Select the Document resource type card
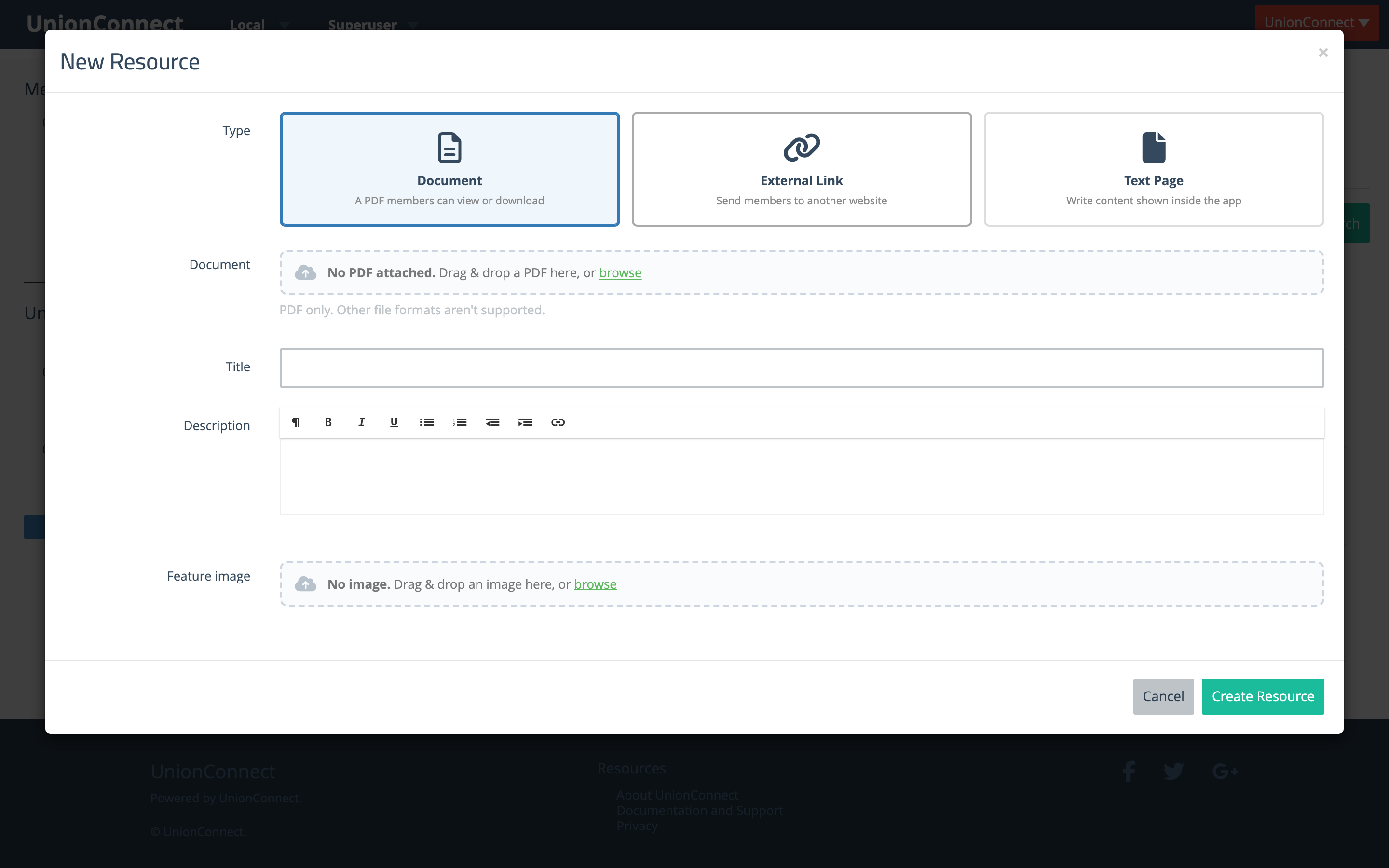 [449, 169]
